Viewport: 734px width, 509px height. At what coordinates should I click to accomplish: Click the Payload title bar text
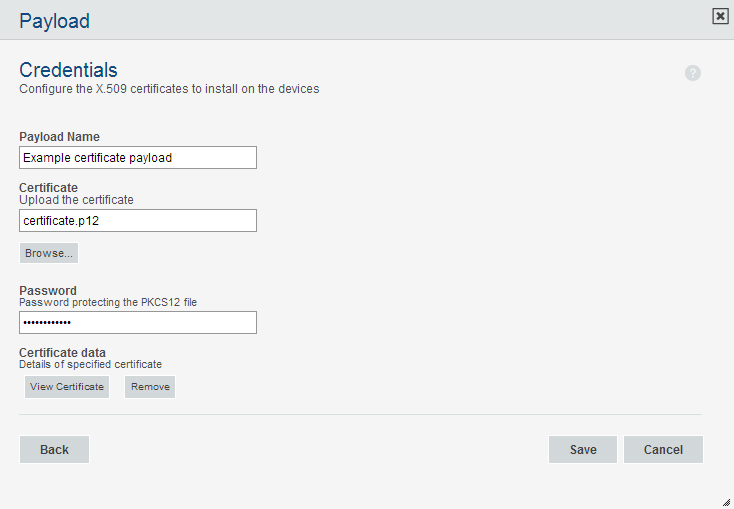click(x=54, y=20)
